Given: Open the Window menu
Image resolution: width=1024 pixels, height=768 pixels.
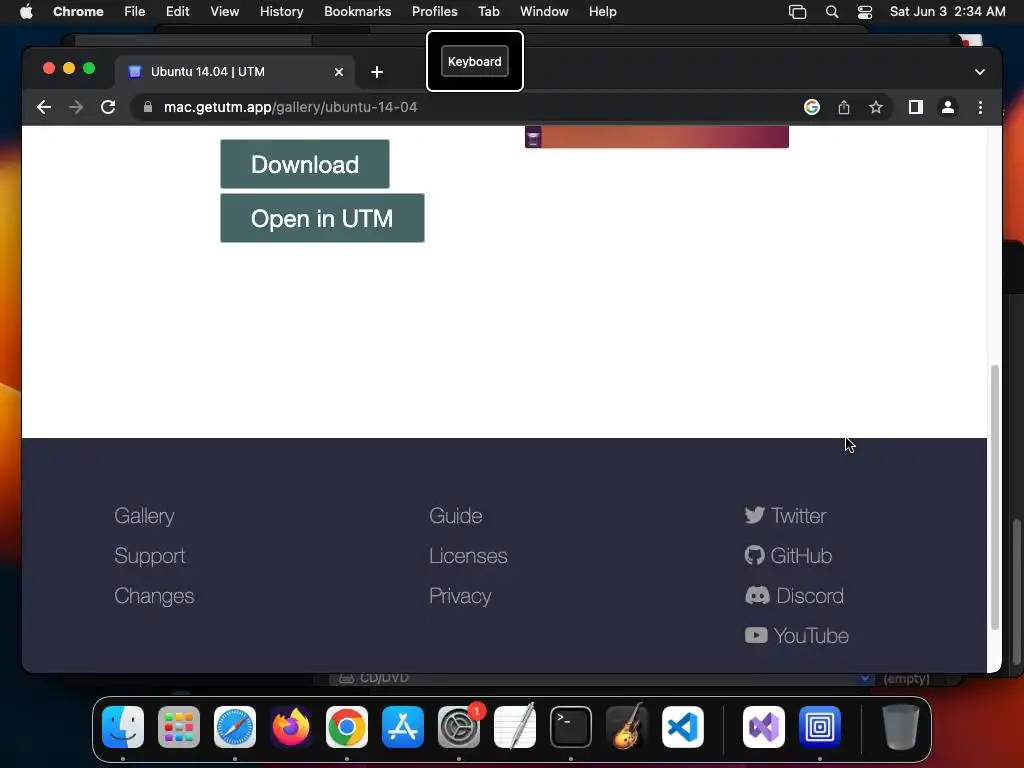Looking at the screenshot, I should pyautogui.click(x=544, y=12).
